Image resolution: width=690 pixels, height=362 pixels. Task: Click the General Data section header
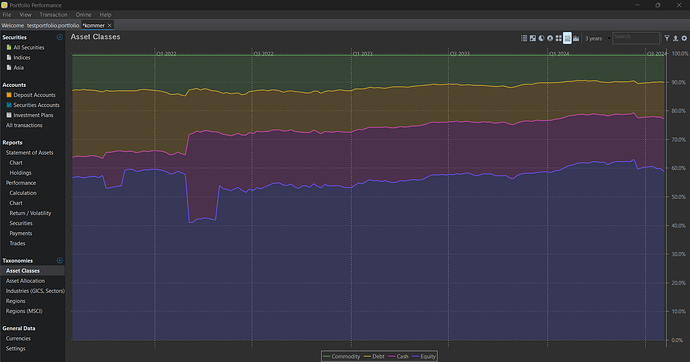pos(19,328)
